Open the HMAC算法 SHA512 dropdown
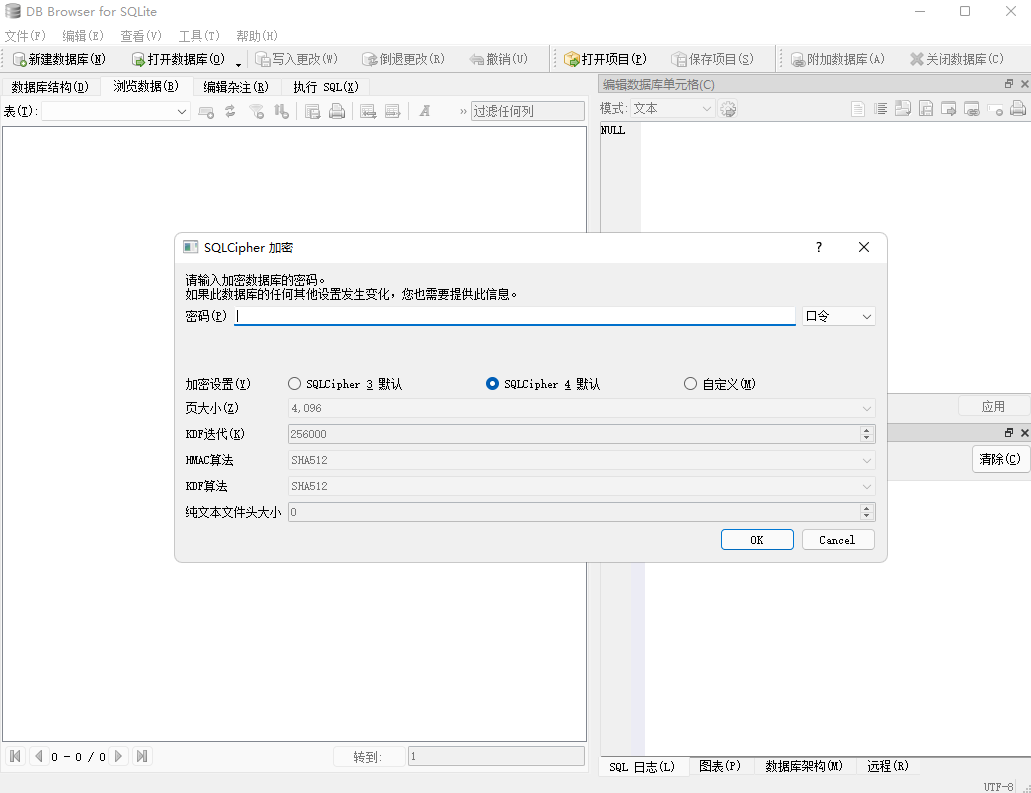 click(x=581, y=460)
